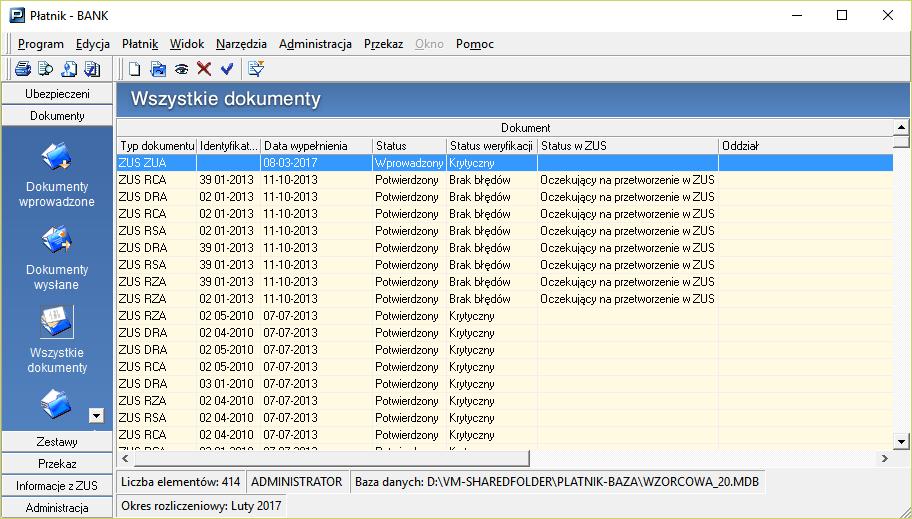Image resolution: width=912 pixels, height=519 pixels.
Task: Click the horizontal scrollbar thumb
Action: click(x=331, y=458)
